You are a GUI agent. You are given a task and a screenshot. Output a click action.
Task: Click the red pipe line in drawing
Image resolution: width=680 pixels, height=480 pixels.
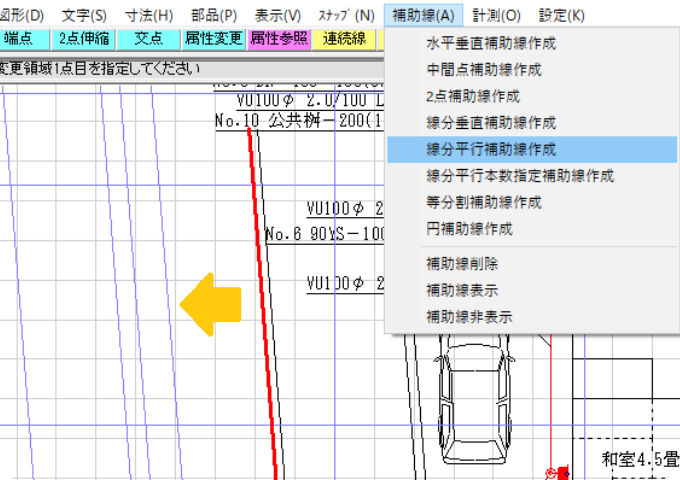point(262,300)
